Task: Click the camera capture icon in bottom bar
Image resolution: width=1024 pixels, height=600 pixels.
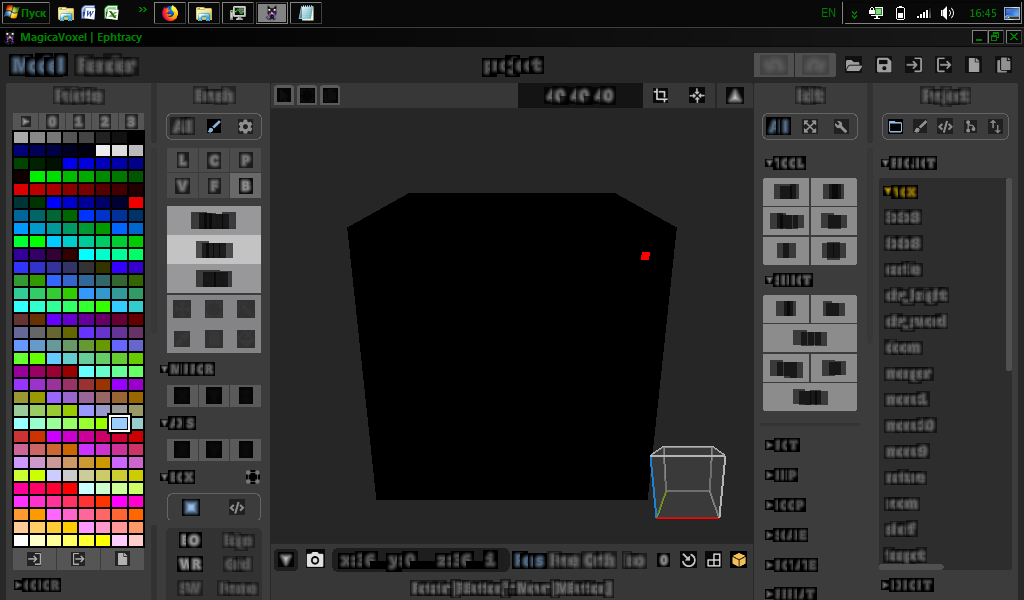Action: coord(315,560)
